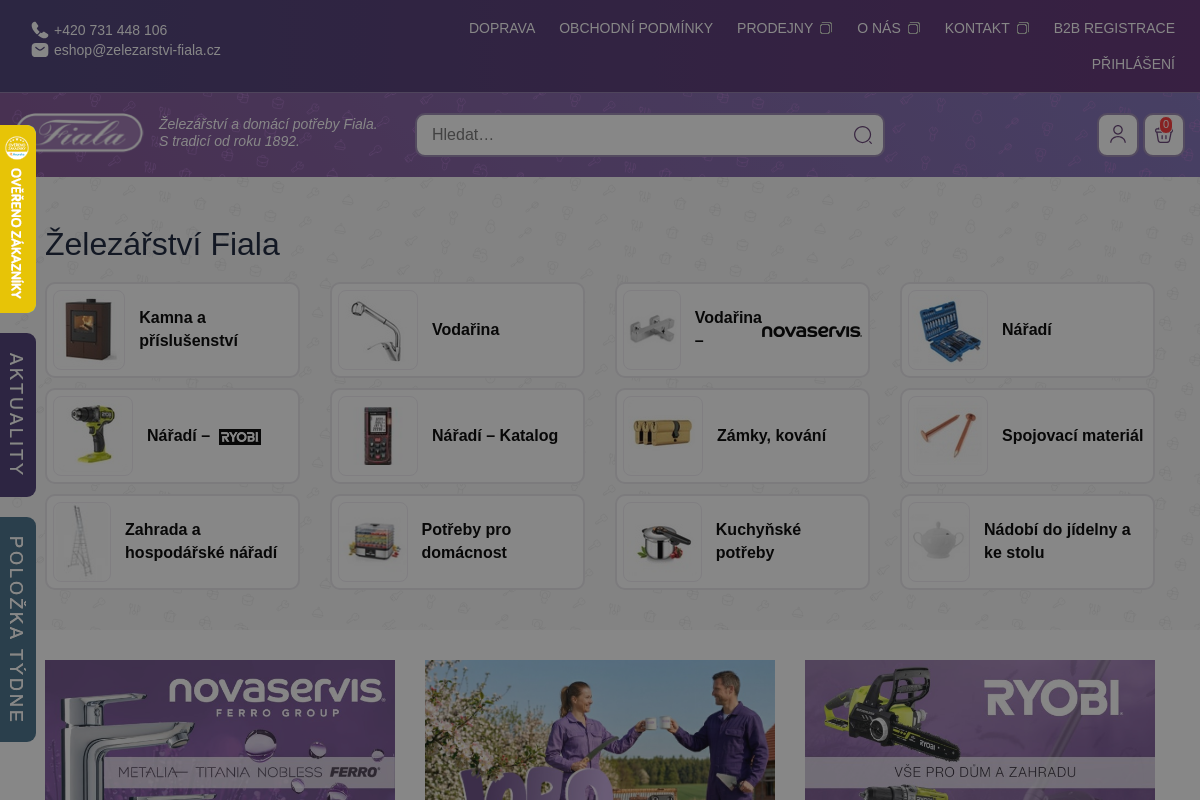
Task: Open the shopping cart icon
Action: (x=1163, y=135)
